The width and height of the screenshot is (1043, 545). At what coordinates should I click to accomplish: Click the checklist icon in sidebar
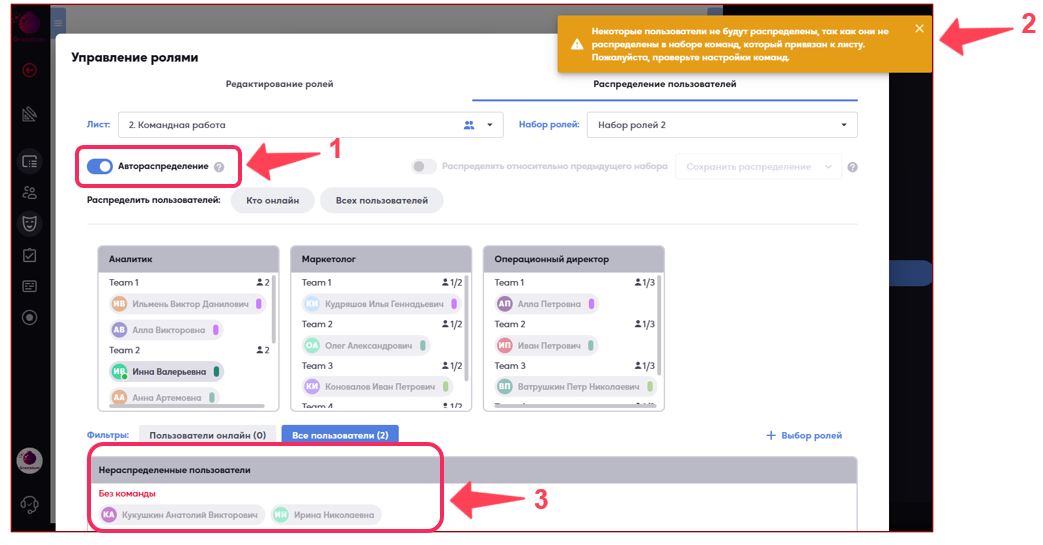pyautogui.click(x=30, y=255)
